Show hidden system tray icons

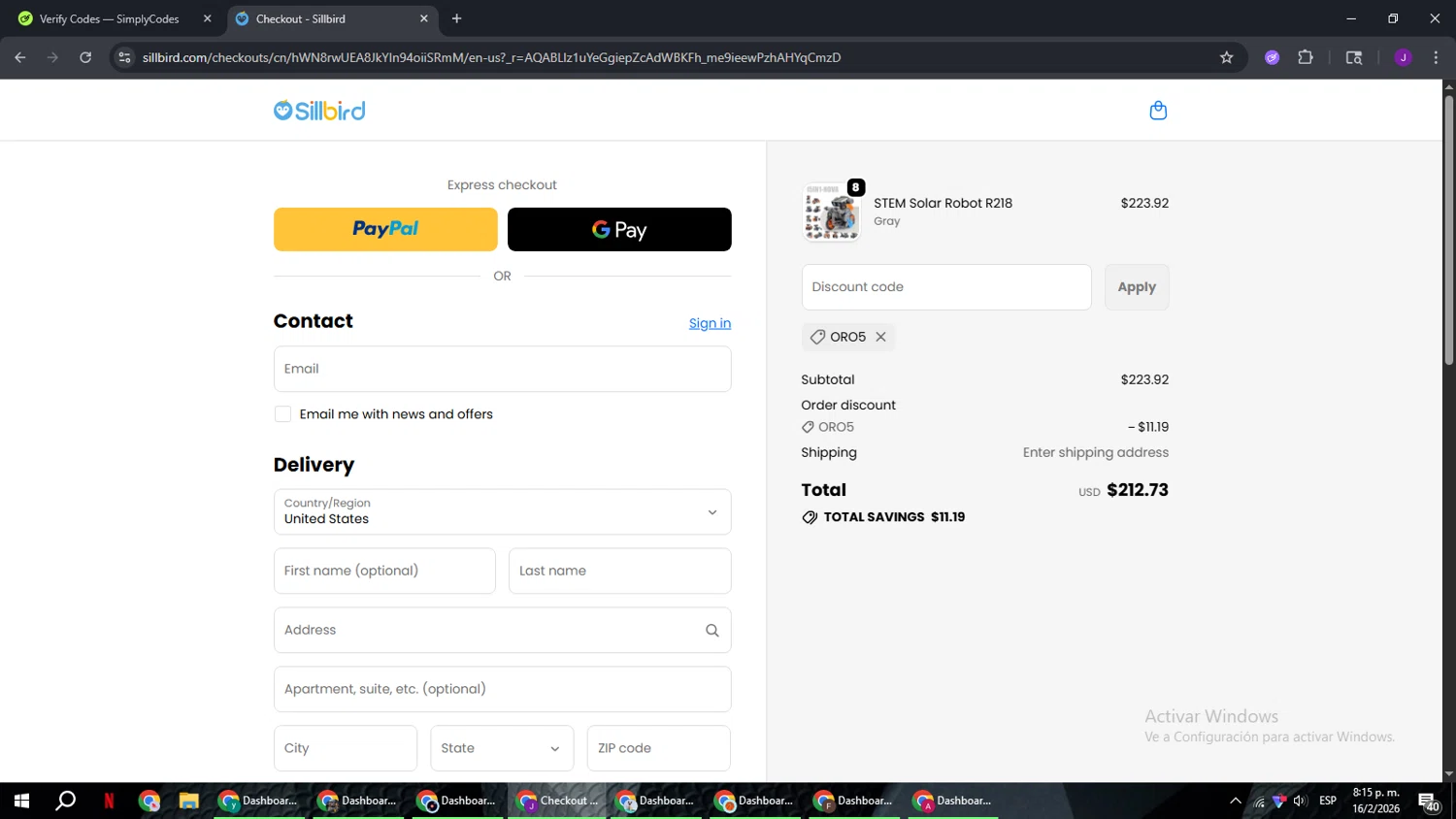1236,801
